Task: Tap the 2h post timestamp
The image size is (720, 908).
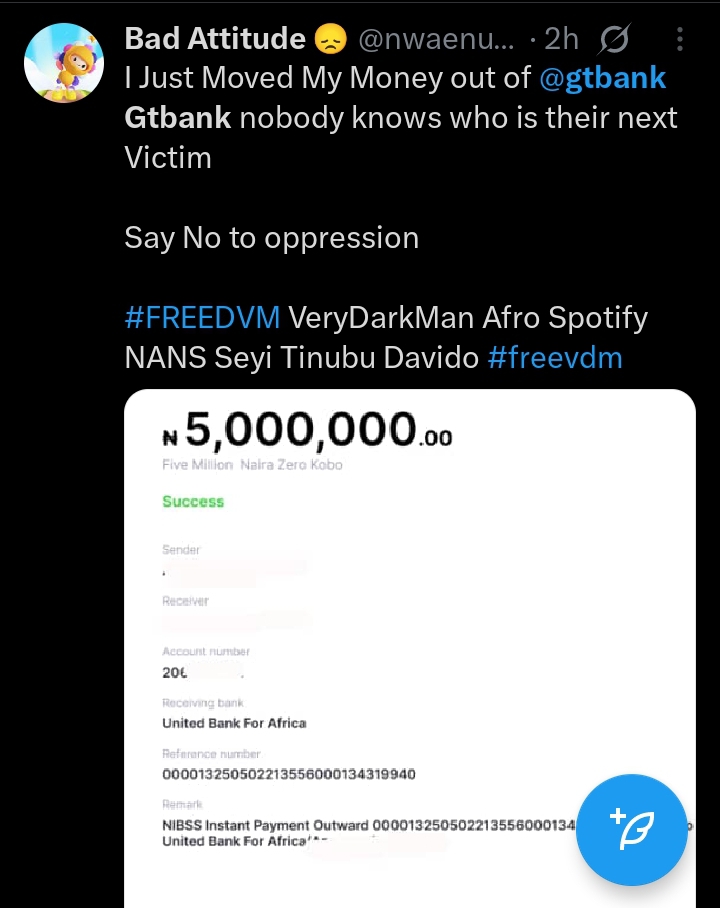Action: click(561, 40)
